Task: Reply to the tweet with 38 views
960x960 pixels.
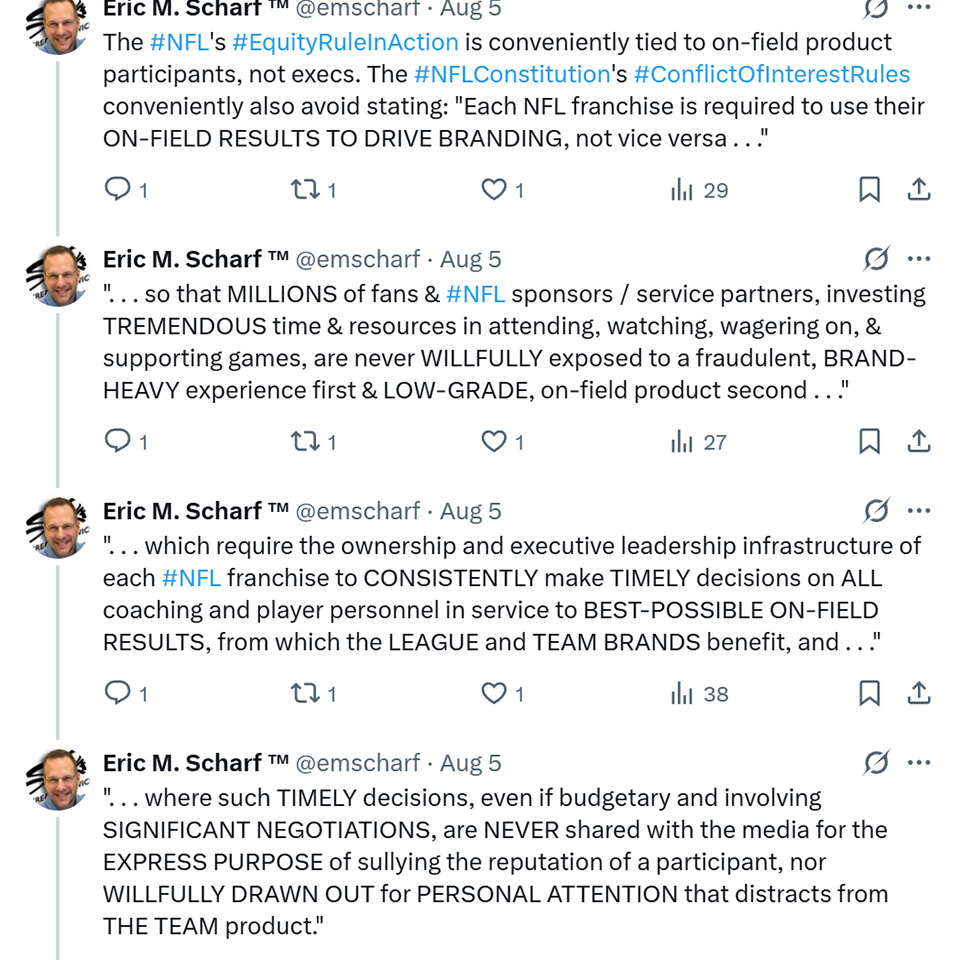Action: tap(118, 693)
